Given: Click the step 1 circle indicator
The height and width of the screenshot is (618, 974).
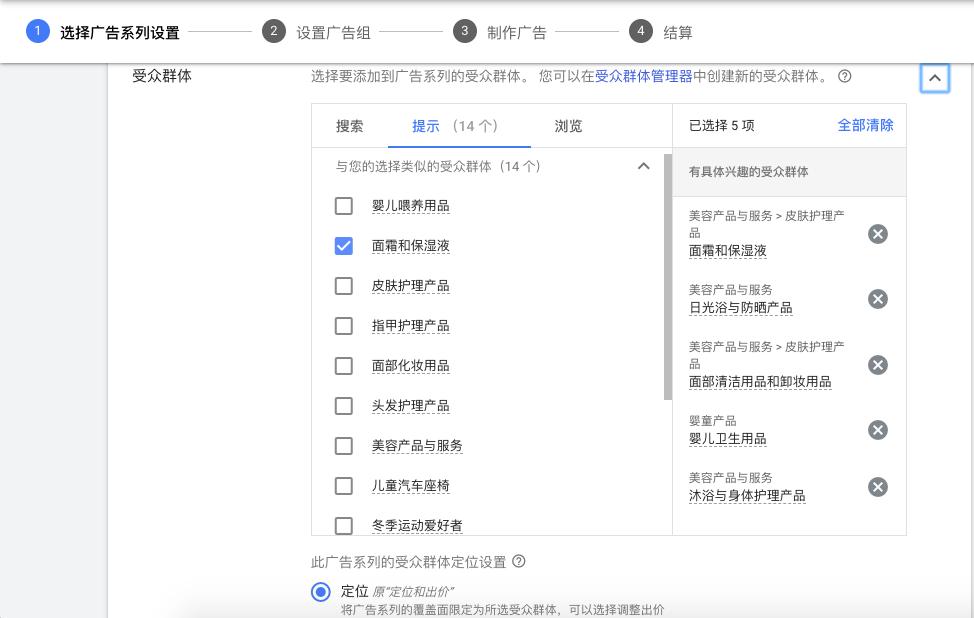Looking at the screenshot, I should point(37,31).
